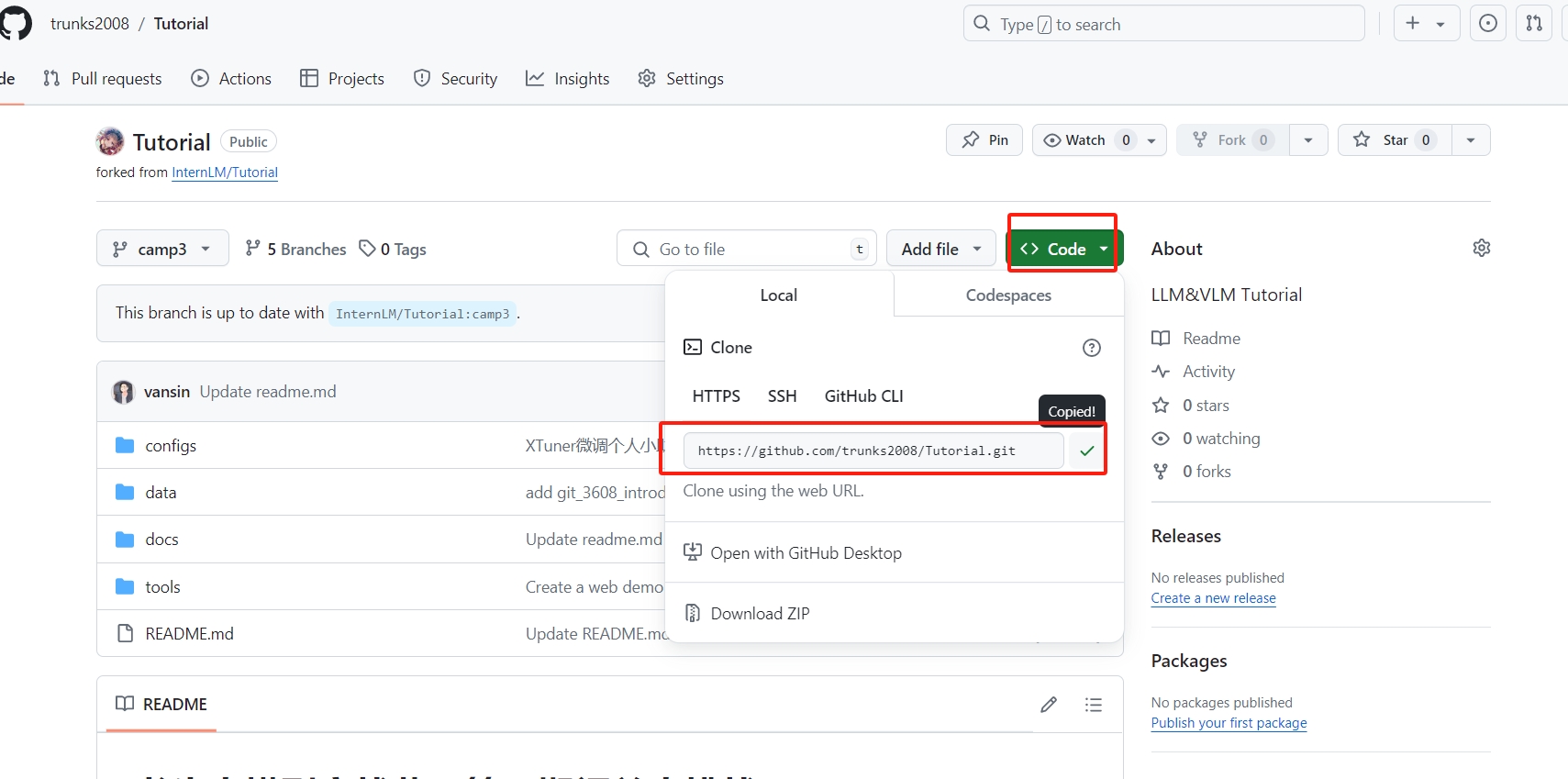
Task: Click vansin's commit author avatar
Action: pos(123,392)
